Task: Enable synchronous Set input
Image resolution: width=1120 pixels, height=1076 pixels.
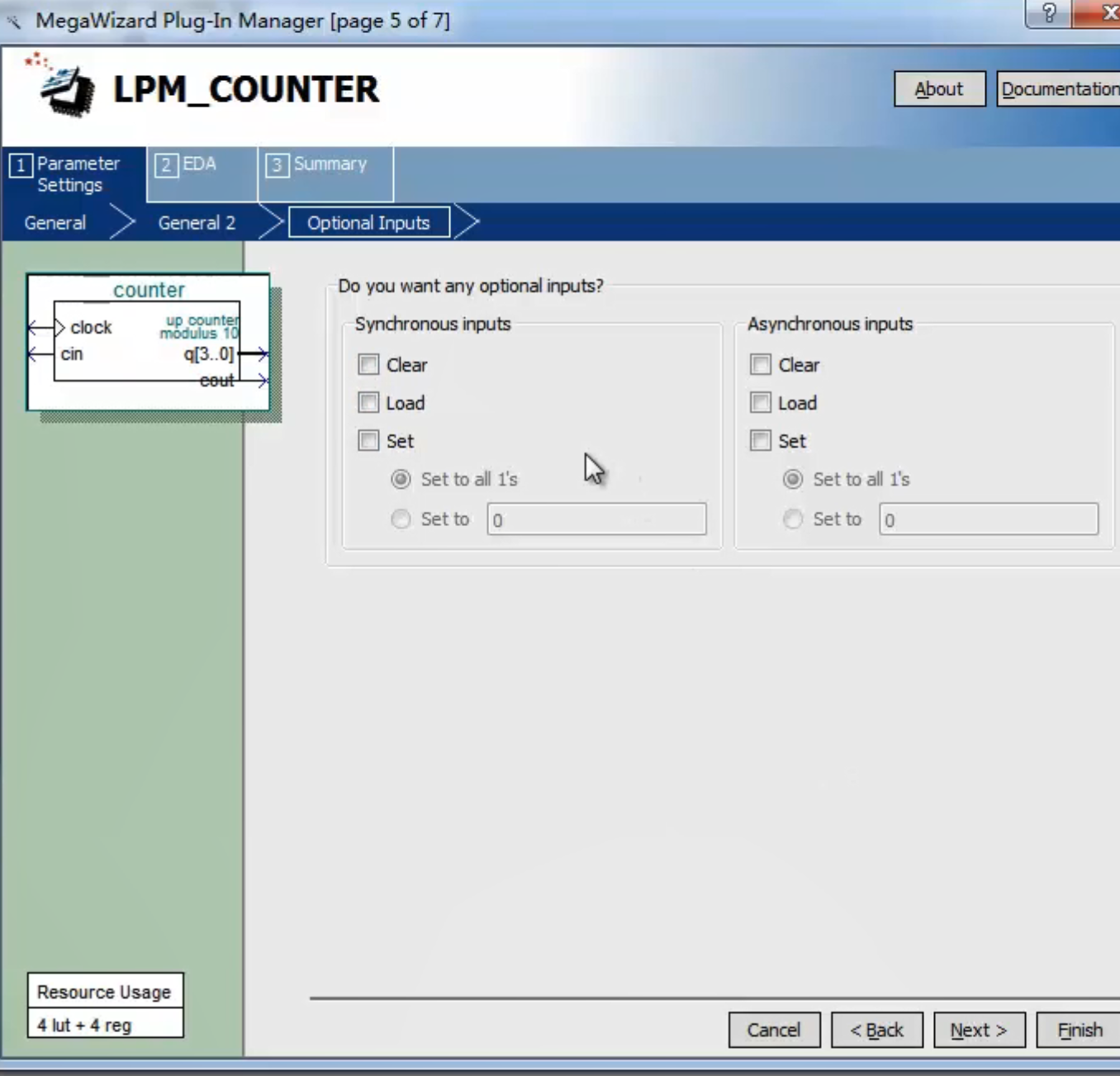Action: pyautogui.click(x=368, y=440)
